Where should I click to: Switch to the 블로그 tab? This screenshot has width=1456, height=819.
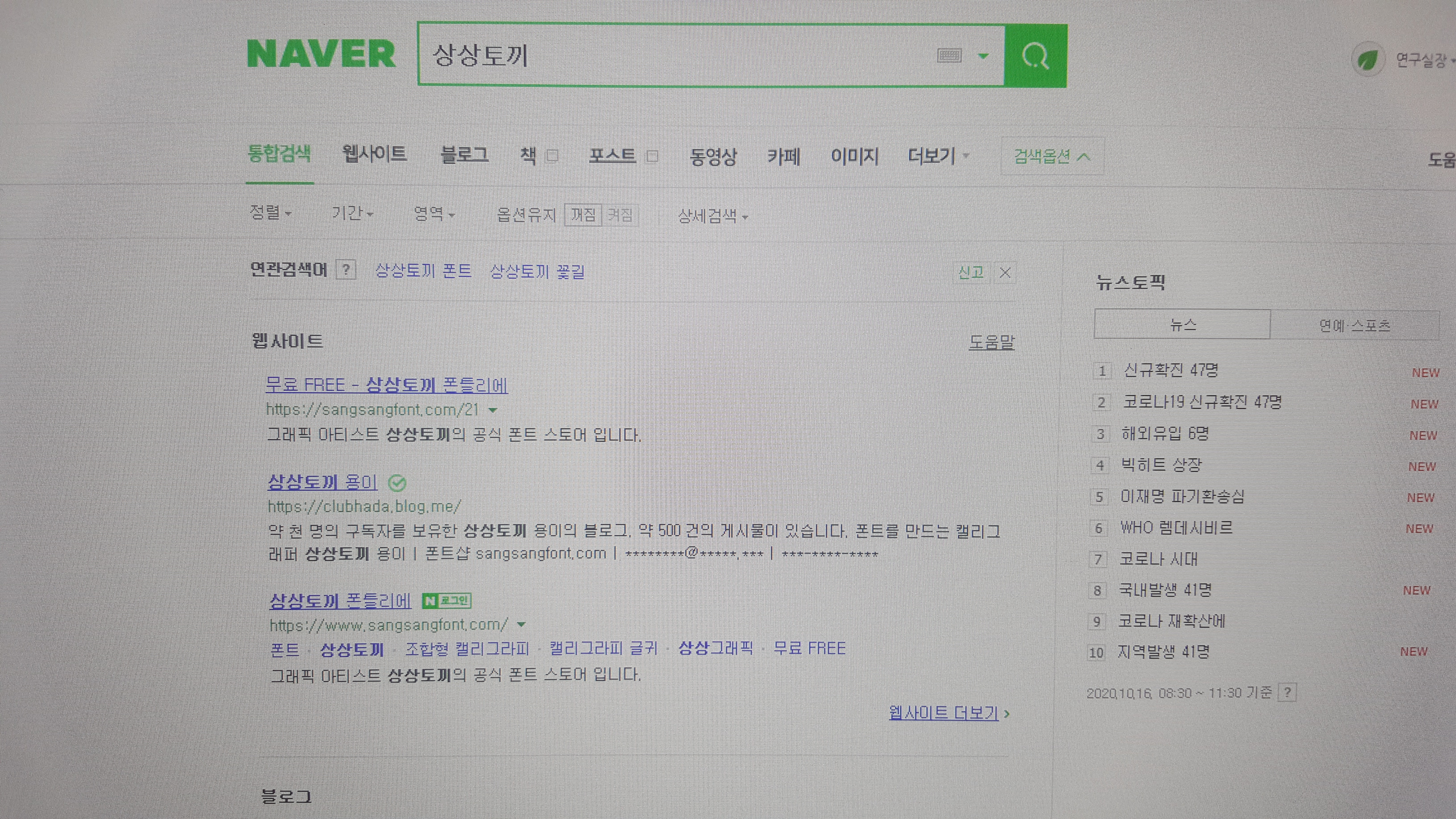click(464, 154)
